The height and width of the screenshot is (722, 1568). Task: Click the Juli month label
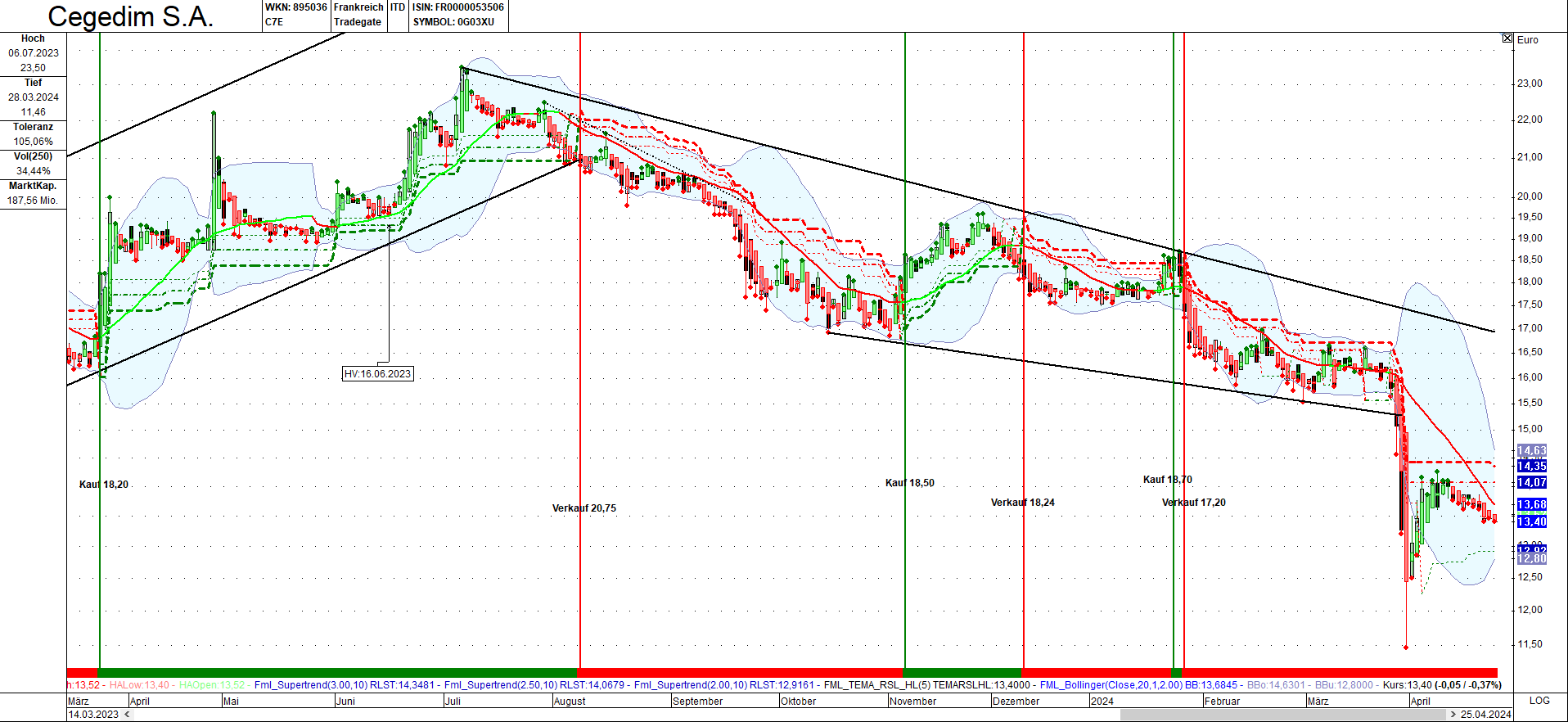(x=453, y=702)
